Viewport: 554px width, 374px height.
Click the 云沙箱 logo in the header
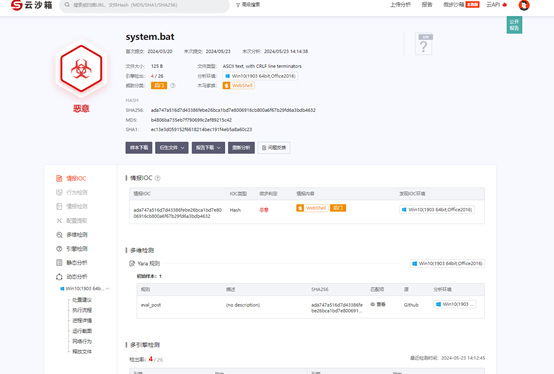(31, 5)
